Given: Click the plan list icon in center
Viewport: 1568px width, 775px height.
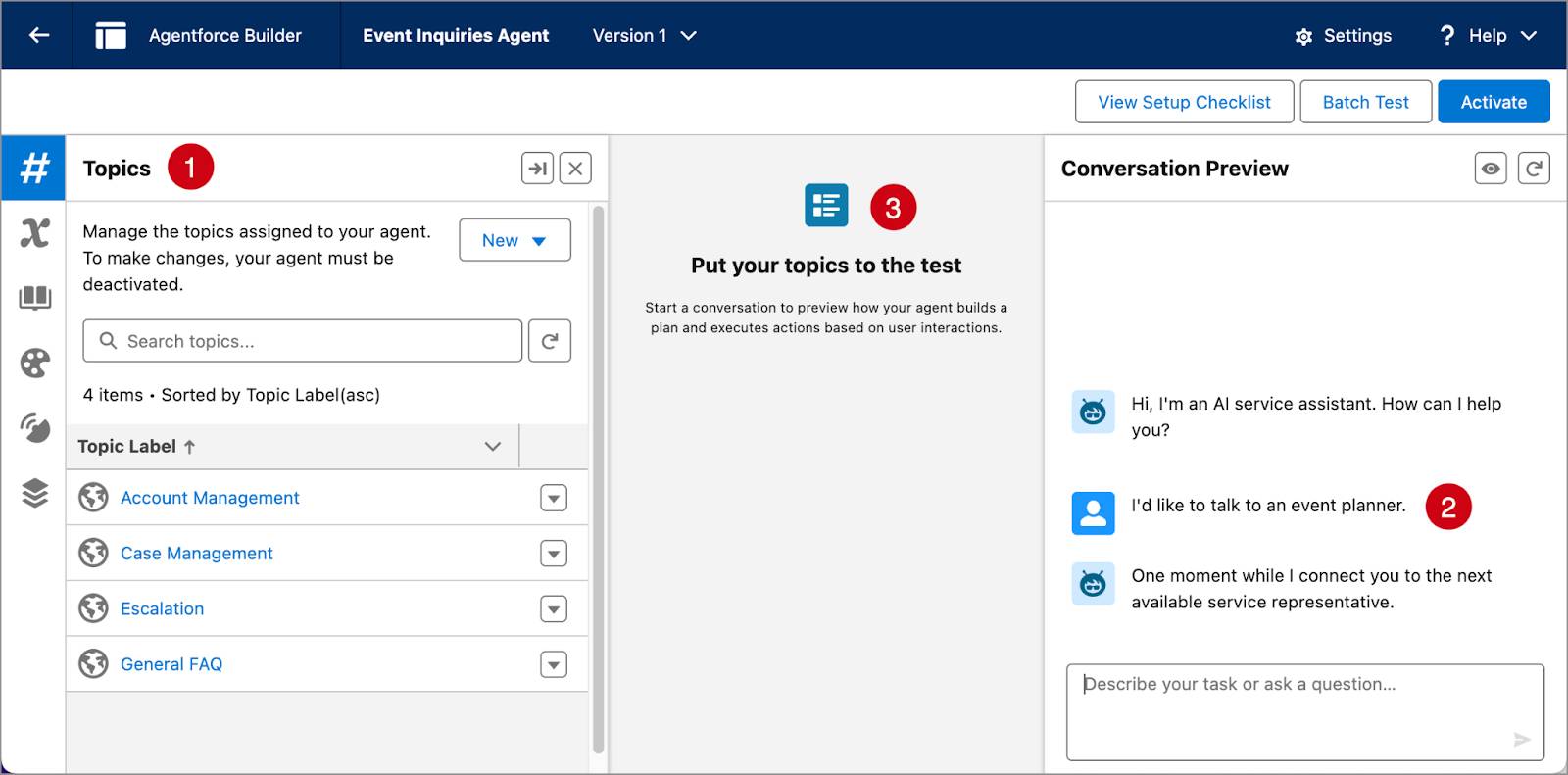Looking at the screenshot, I should (826, 205).
